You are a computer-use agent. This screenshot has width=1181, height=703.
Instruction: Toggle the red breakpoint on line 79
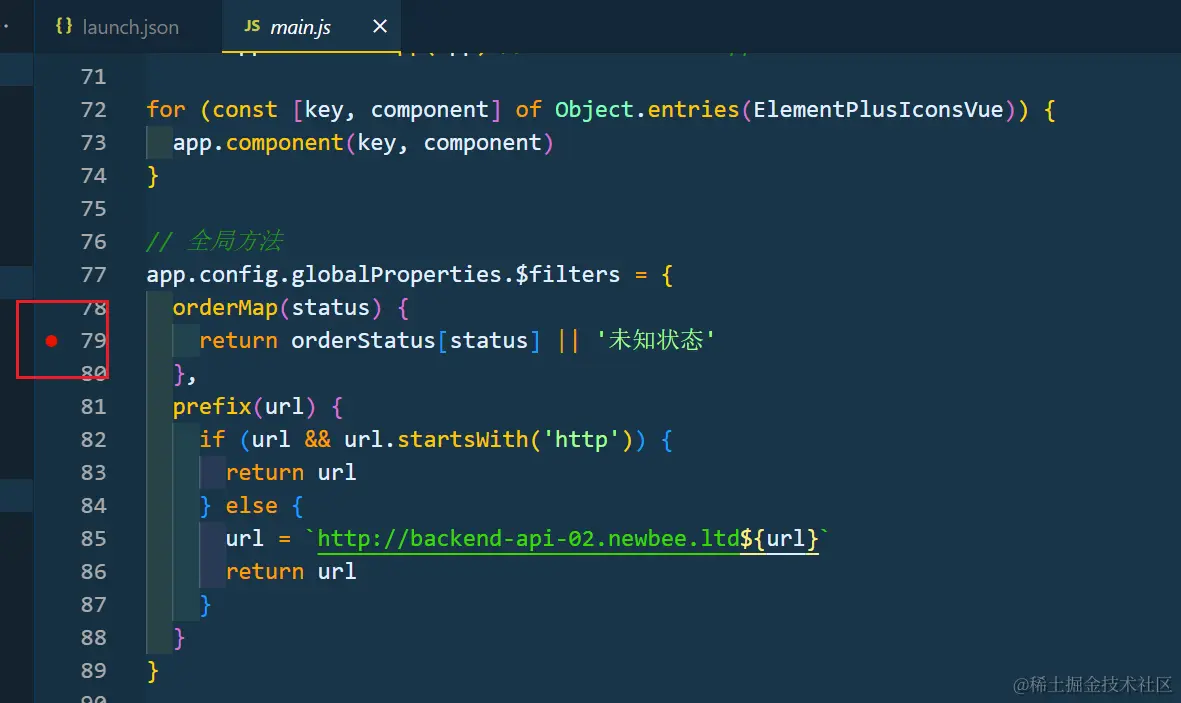[x=51, y=341]
